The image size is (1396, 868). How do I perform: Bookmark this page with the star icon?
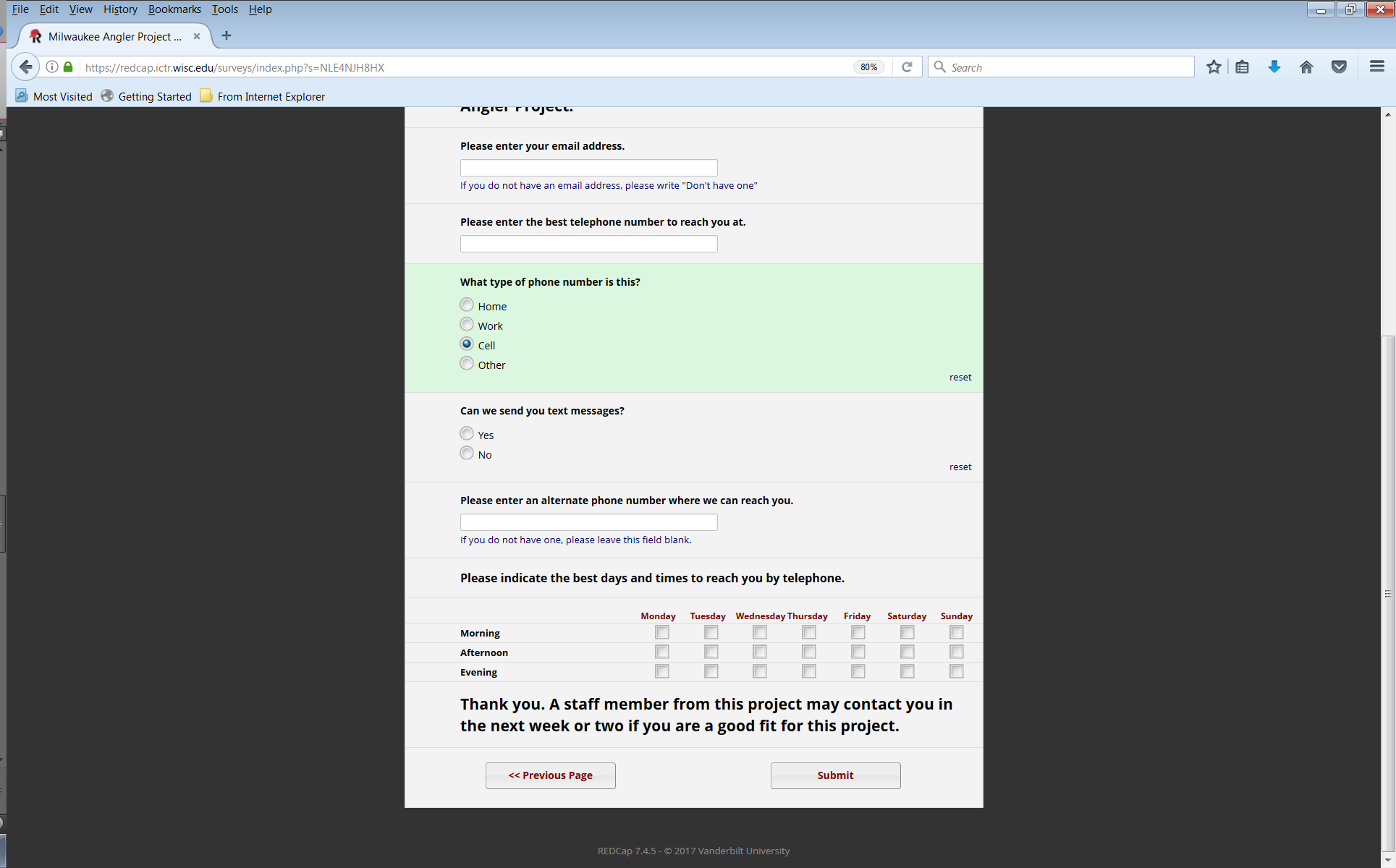(x=1214, y=67)
